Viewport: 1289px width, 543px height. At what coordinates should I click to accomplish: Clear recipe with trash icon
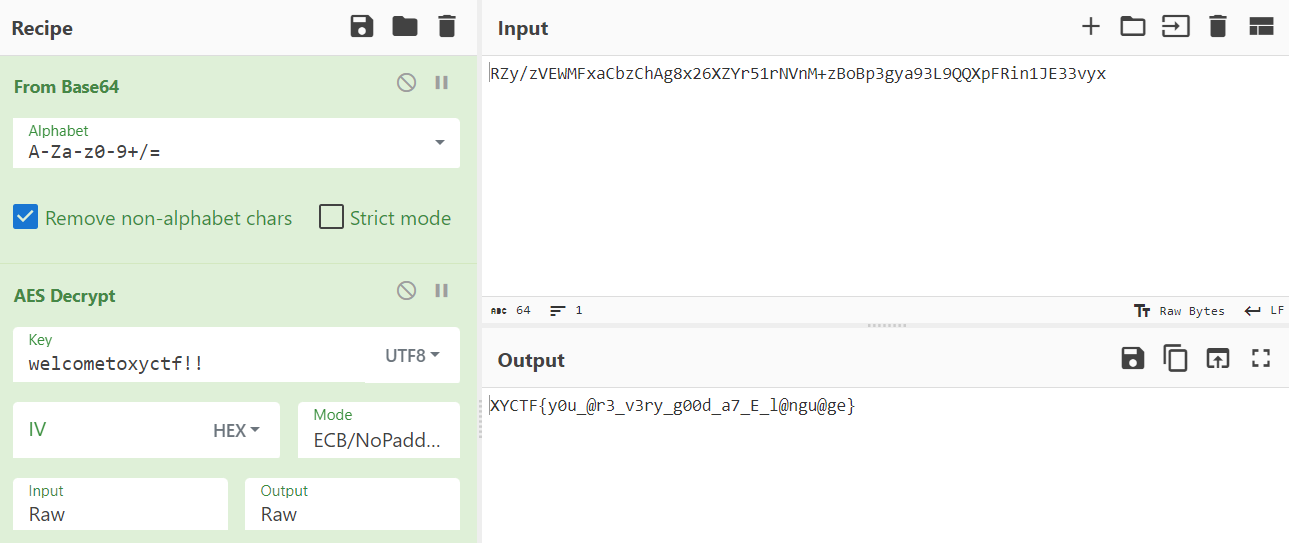point(447,27)
